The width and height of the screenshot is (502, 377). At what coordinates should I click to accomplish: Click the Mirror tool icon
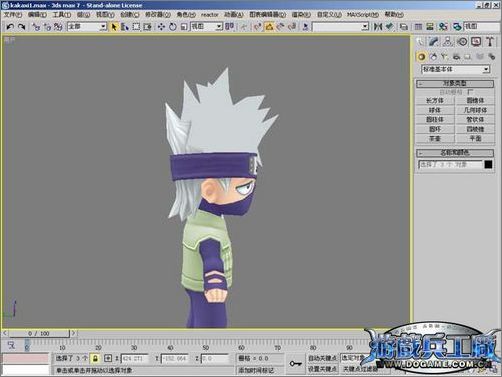click(x=378, y=27)
